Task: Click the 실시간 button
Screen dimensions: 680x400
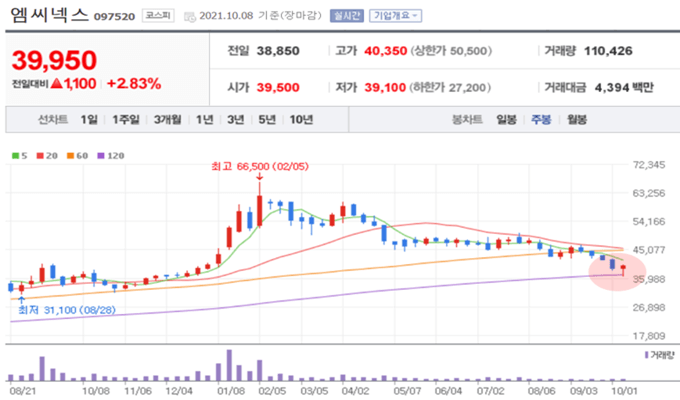Action: click(x=347, y=16)
